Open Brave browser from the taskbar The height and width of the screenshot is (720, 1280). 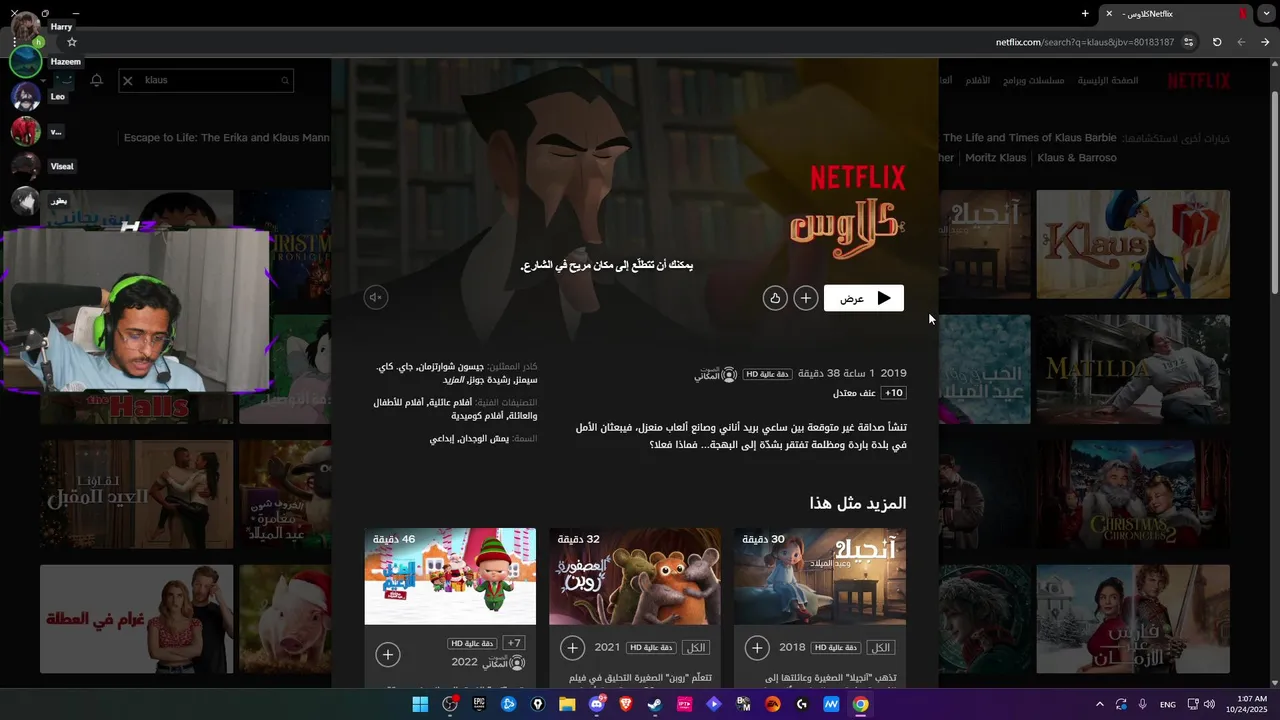tap(626, 704)
